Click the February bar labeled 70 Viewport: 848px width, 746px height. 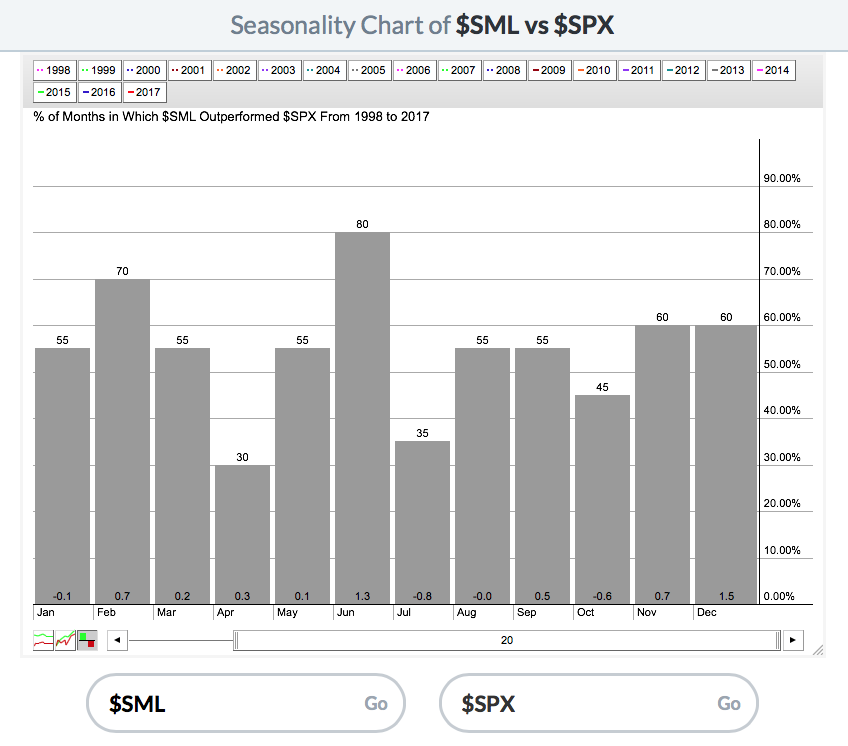click(x=122, y=441)
